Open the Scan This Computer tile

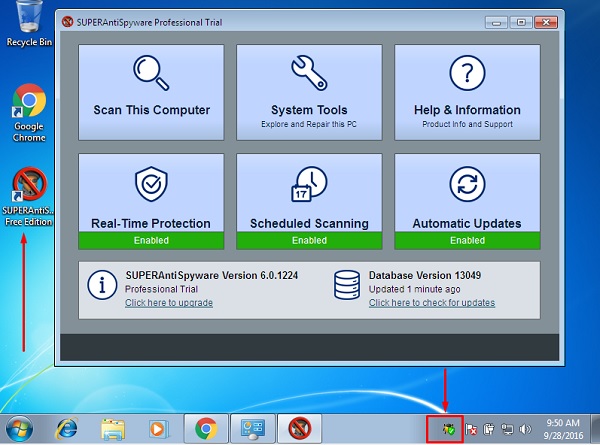tap(151, 93)
